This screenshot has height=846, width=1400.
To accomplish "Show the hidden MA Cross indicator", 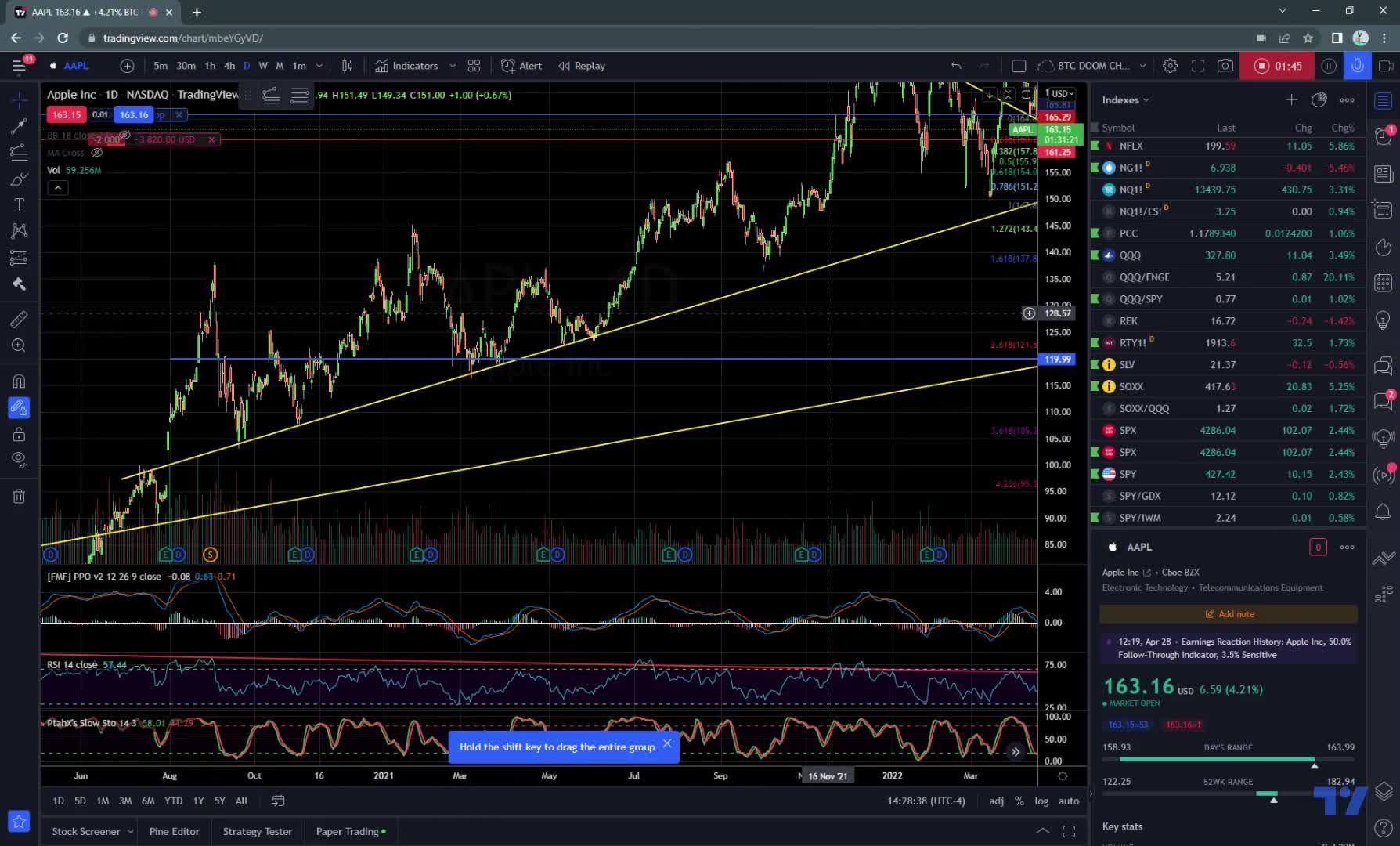I will 97,154.
